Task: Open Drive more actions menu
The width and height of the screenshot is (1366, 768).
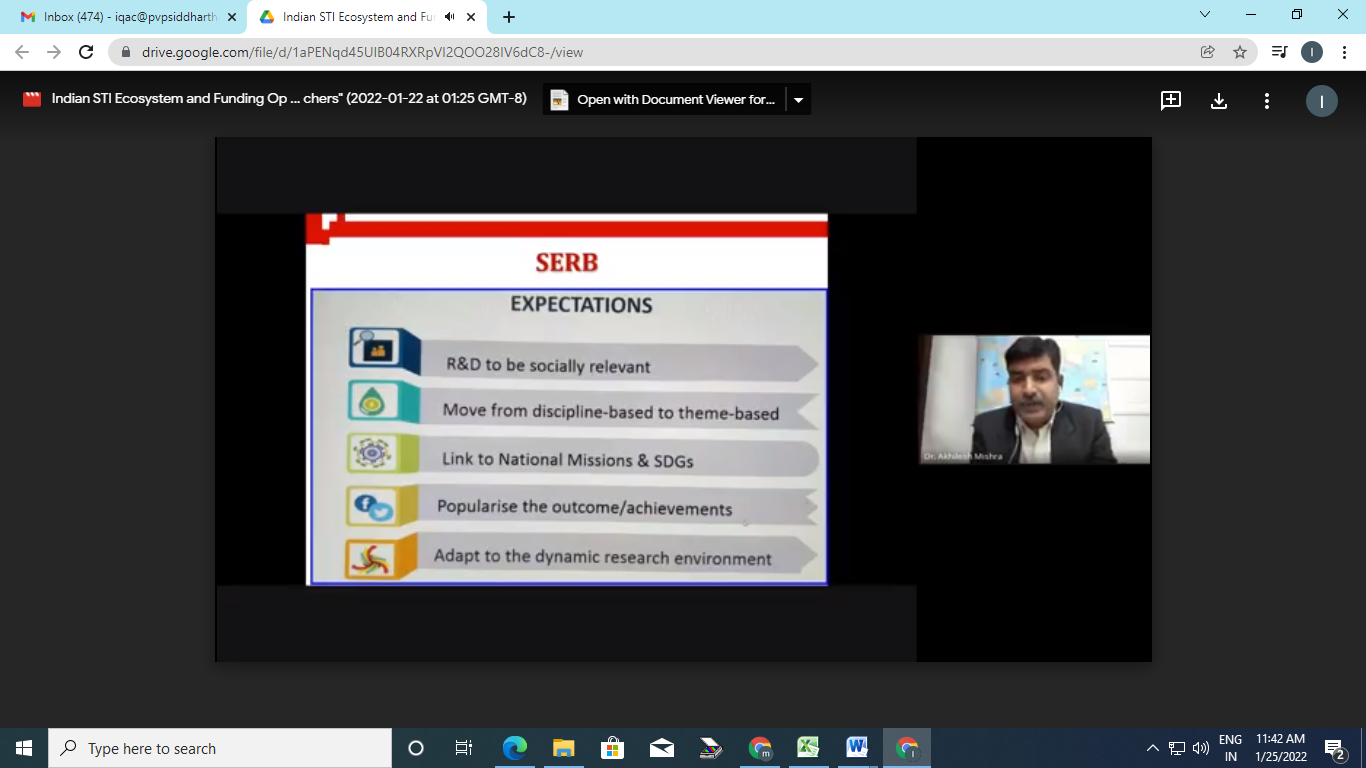Action: (1267, 100)
